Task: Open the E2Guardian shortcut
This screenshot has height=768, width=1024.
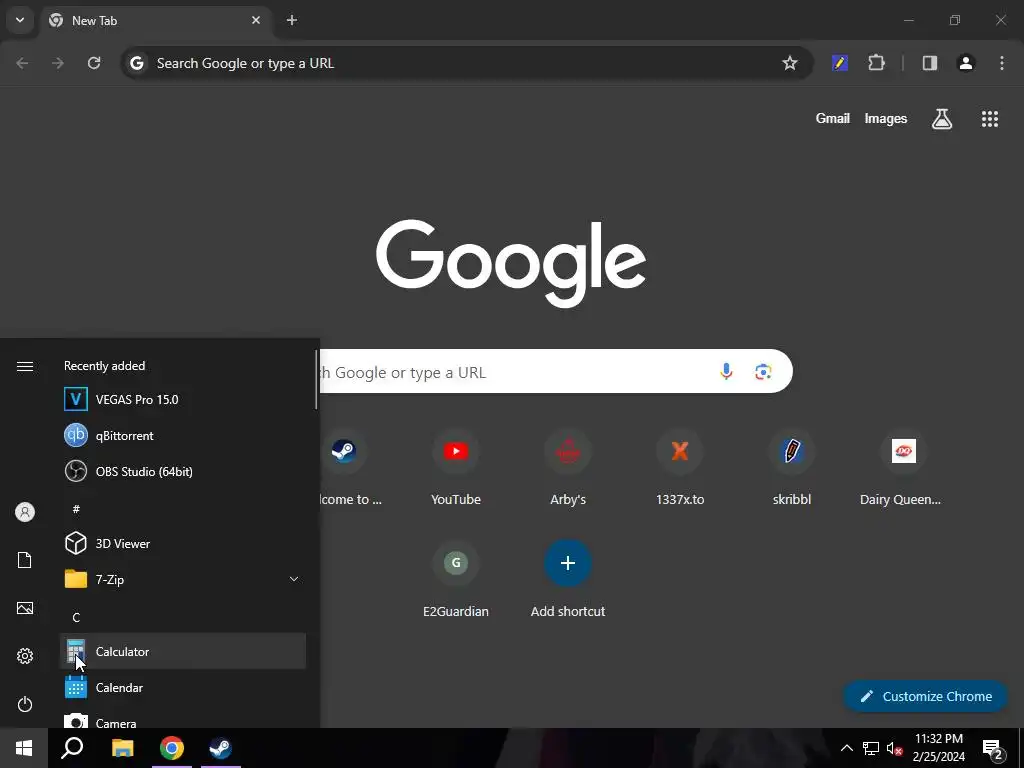Action: coord(456,580)
